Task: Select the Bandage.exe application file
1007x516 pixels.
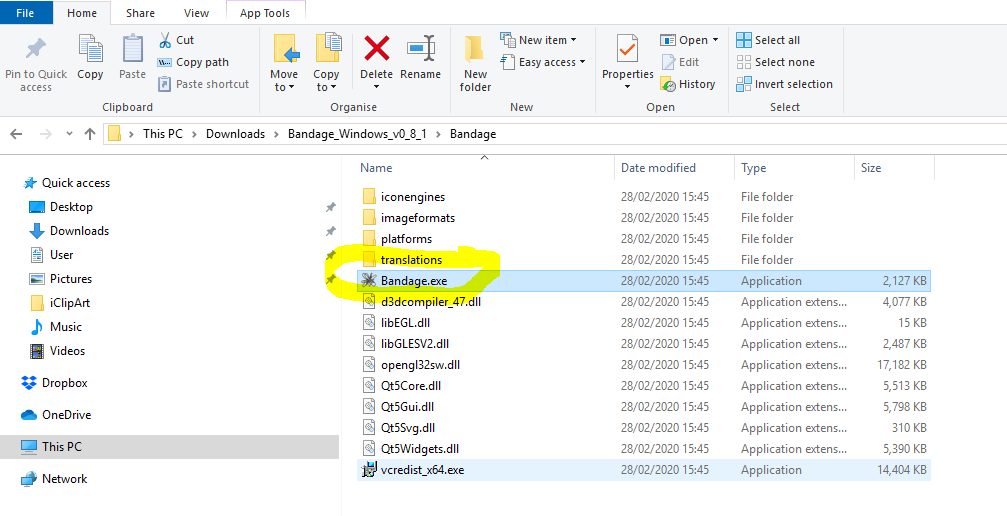Action: (x=413, y=281)
